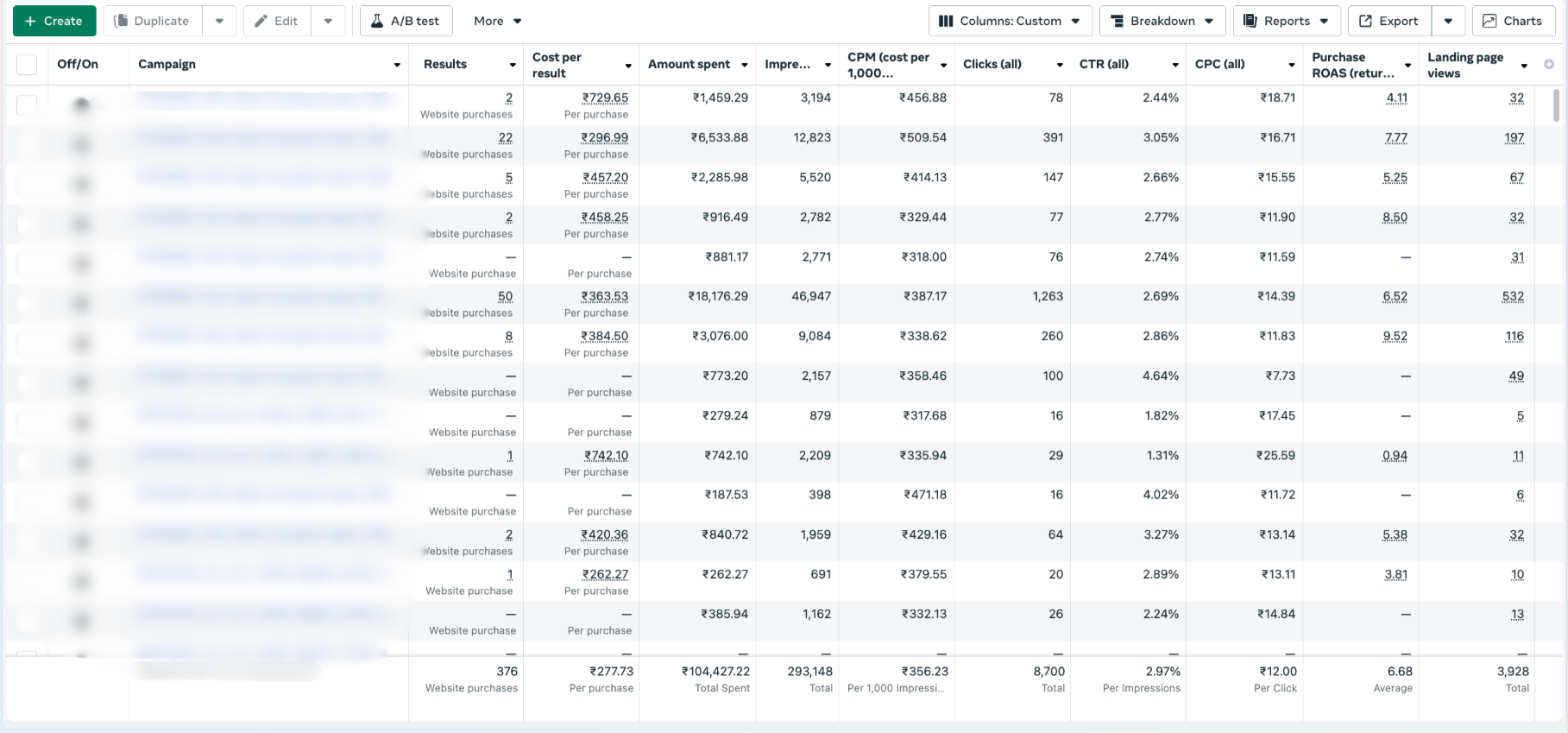The width and height of the screenshot is (1568, 733).
Task: Click the Duplicate button
Action: click(x=153, y=21)
